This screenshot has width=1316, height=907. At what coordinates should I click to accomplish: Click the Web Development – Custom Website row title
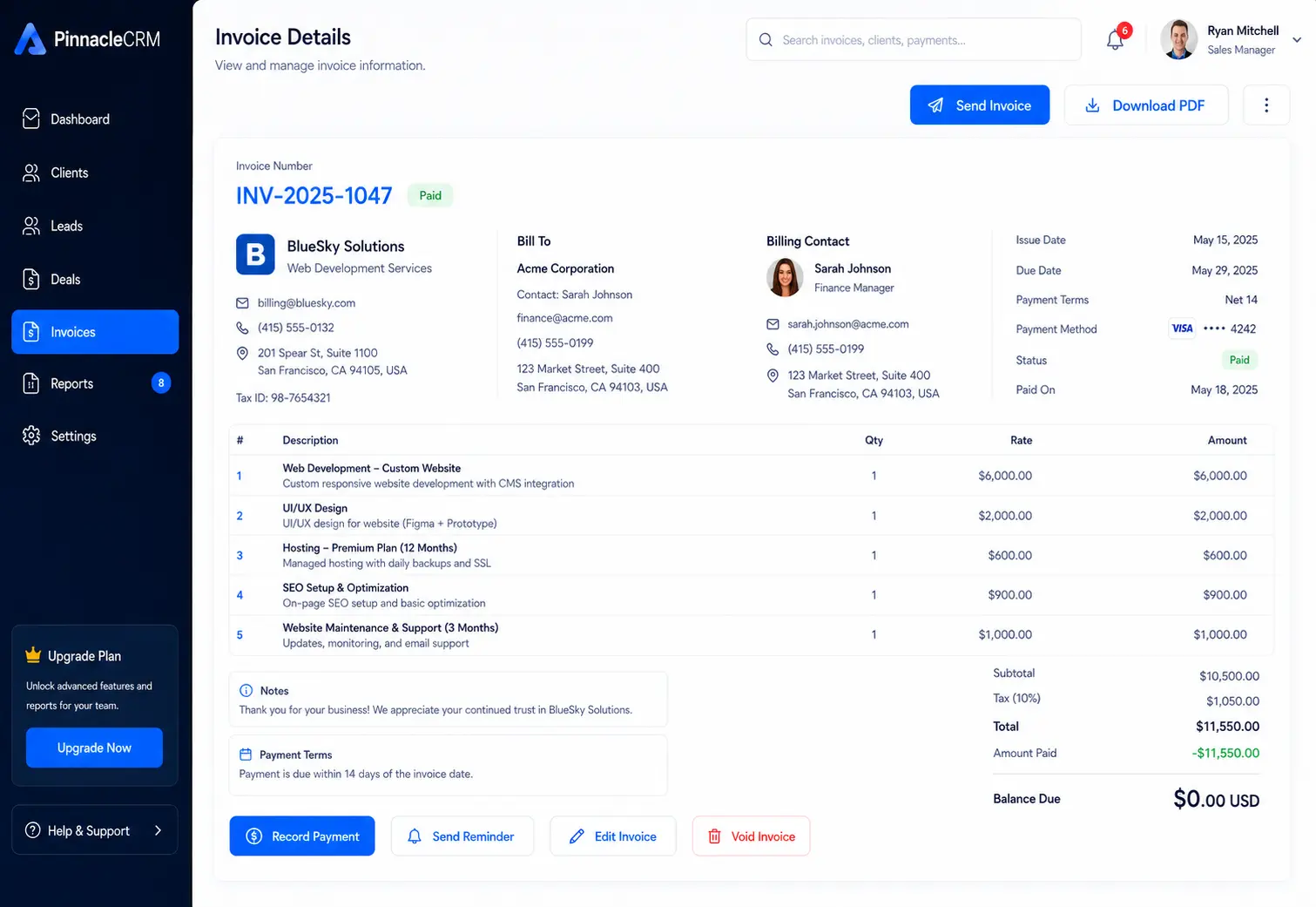click(x=372, y=468)
